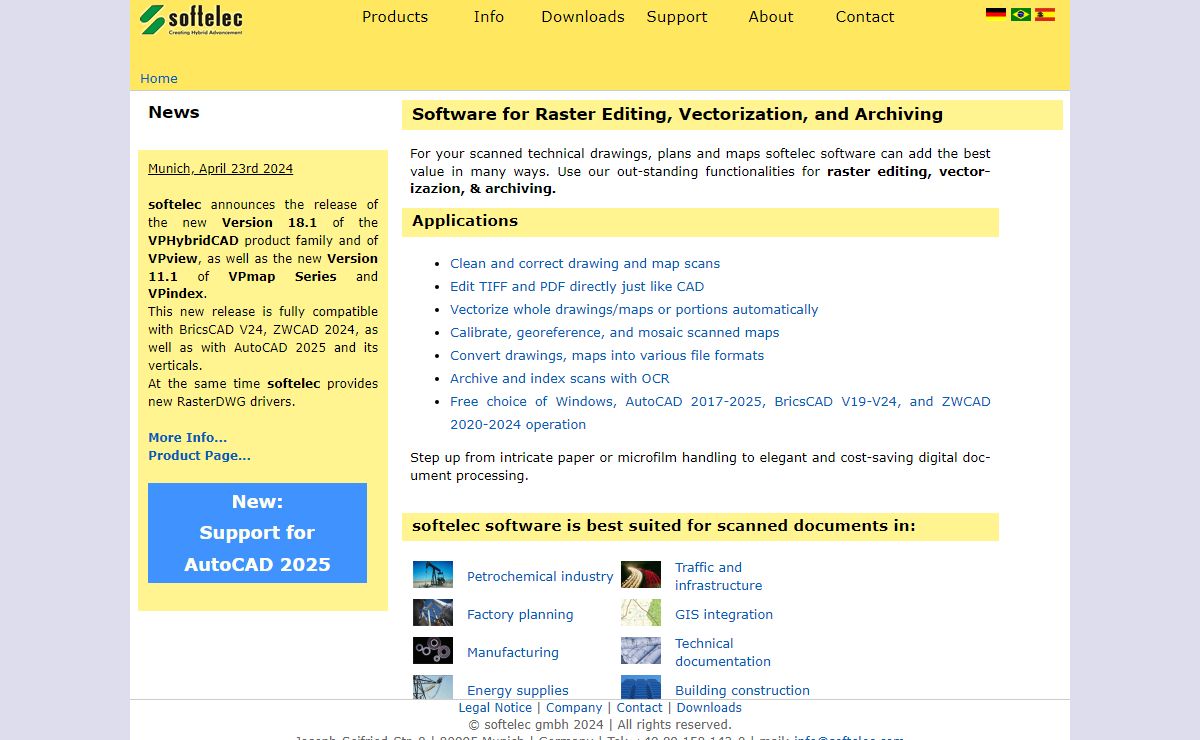
Task: Open the About menu
Action: coord(771,17)
